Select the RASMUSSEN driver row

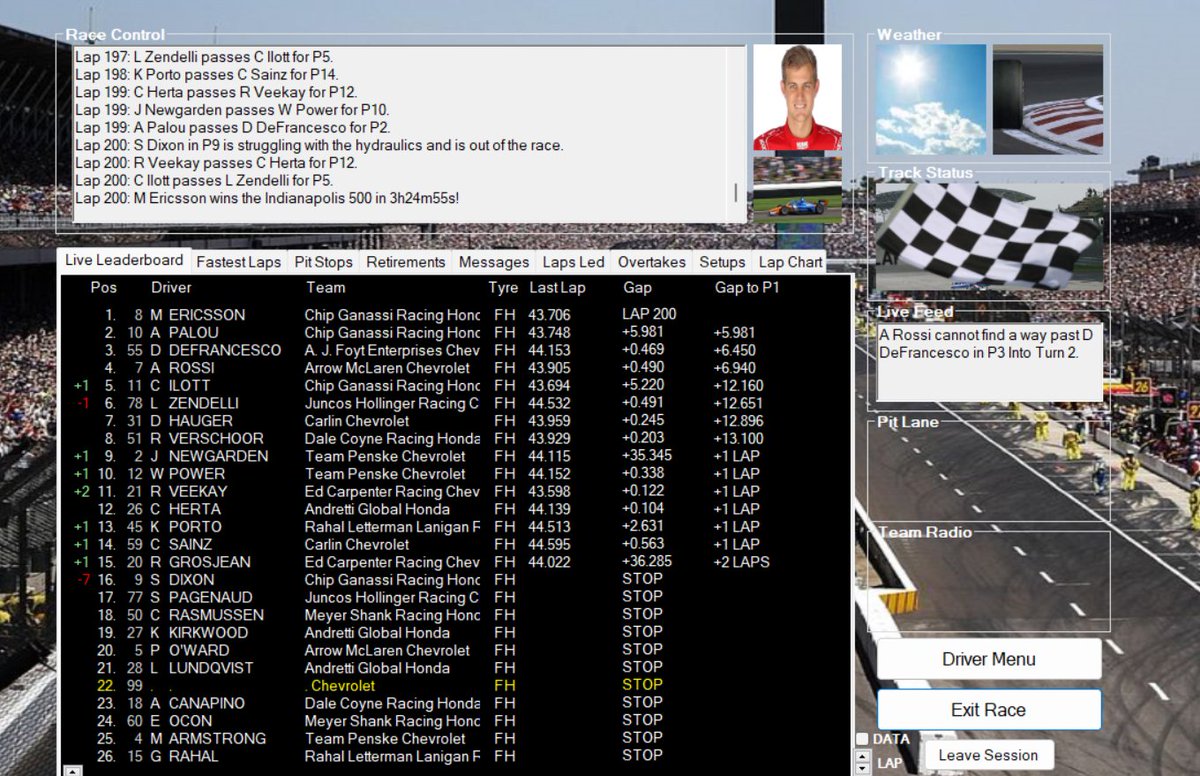(455, 615)
